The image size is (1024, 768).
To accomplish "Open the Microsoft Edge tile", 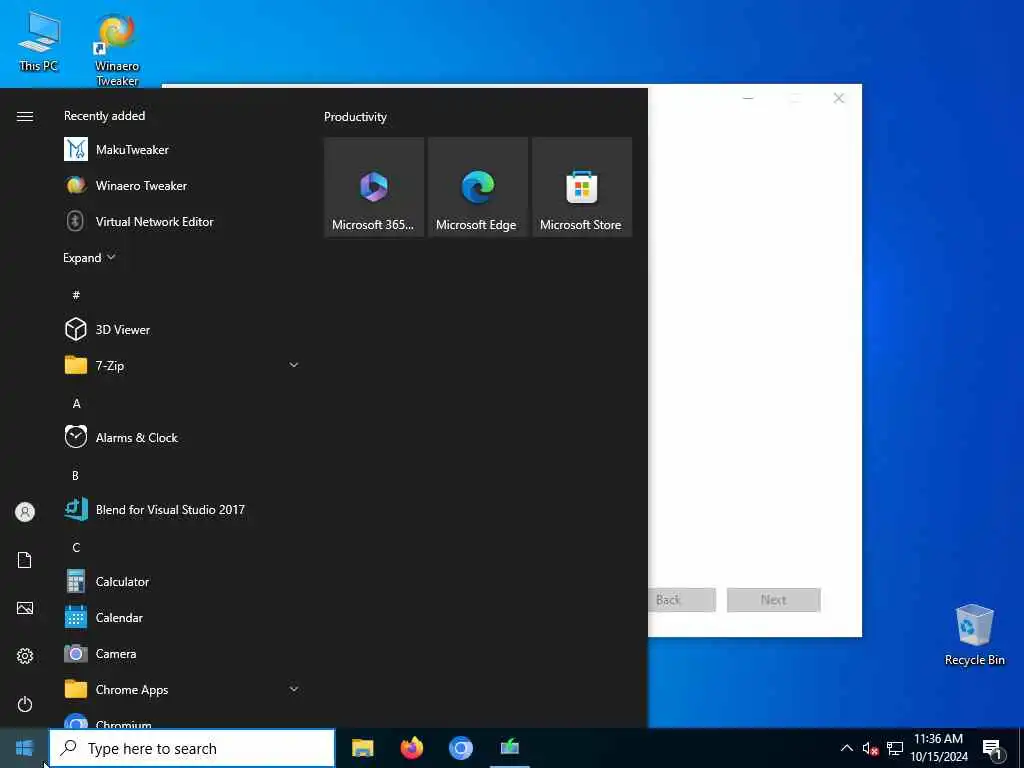I will [x=477, y=187].
